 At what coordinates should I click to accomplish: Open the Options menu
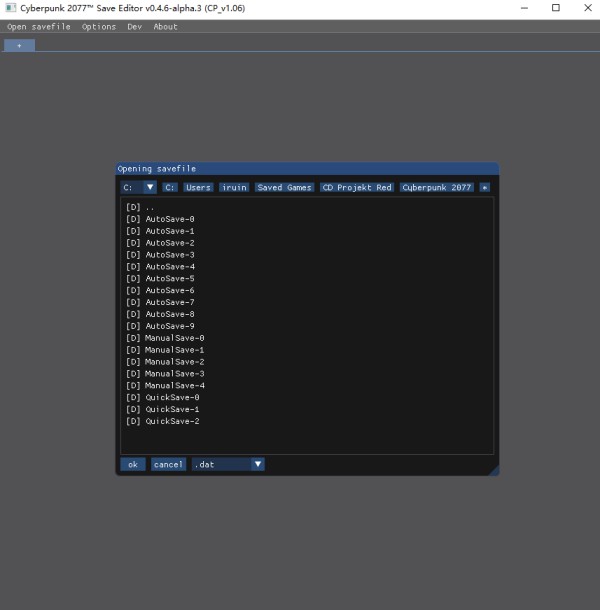99,27
